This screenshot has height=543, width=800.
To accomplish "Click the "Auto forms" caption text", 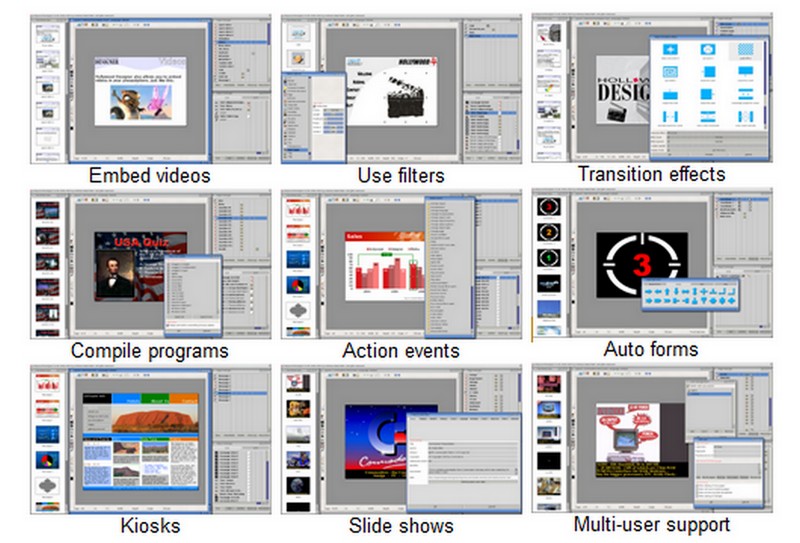I will click(651, 350).
